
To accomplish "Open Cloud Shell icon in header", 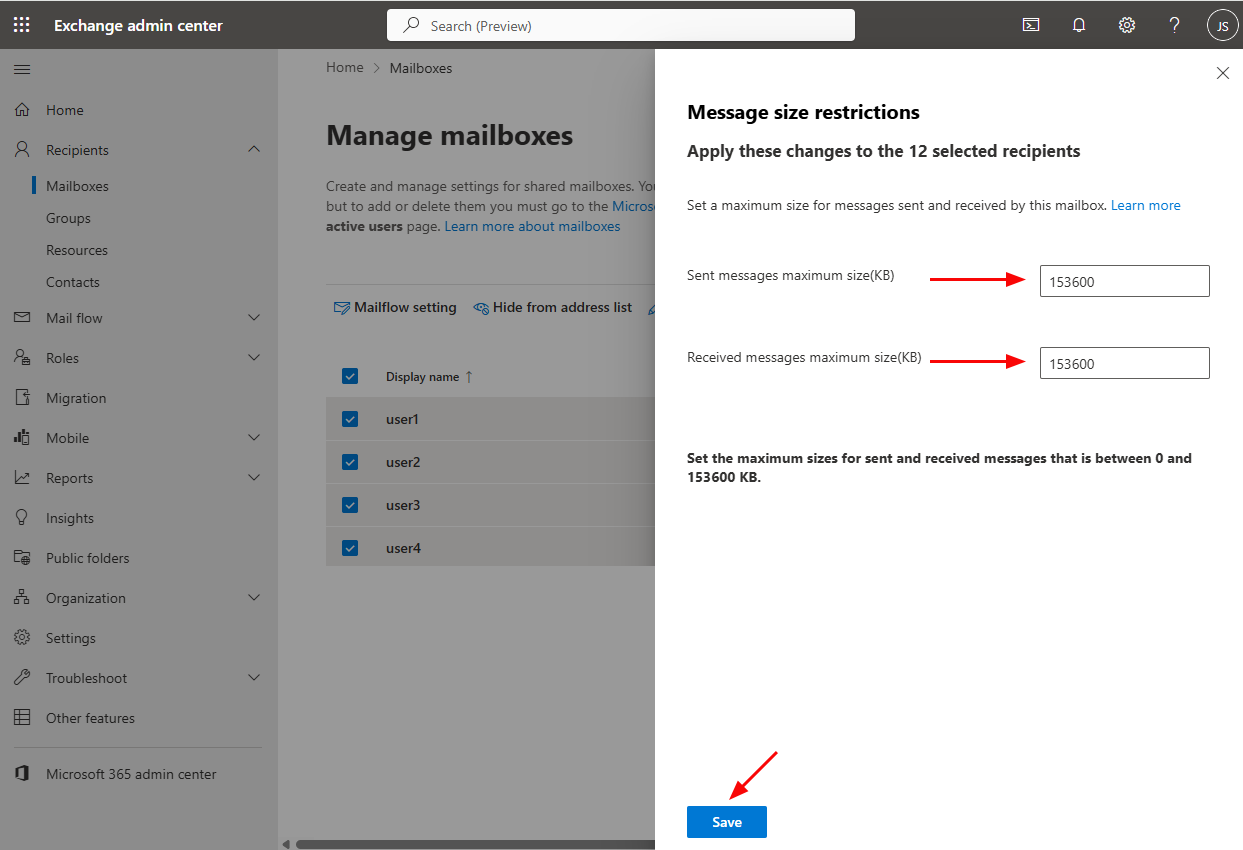I will click(x=1031, y=25).
